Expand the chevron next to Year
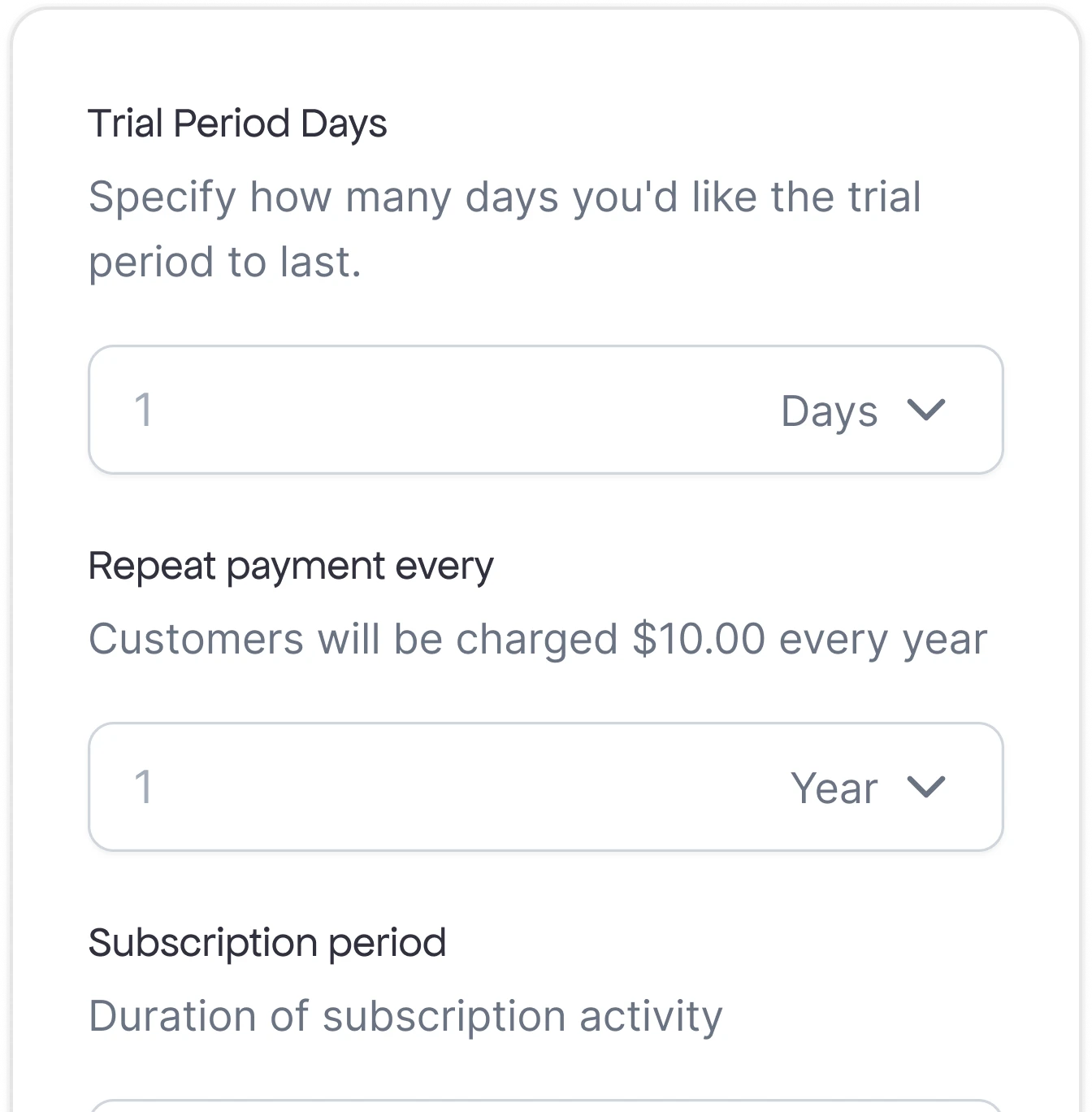Viewport: 1092px width, 1112px height. point(927,787)
